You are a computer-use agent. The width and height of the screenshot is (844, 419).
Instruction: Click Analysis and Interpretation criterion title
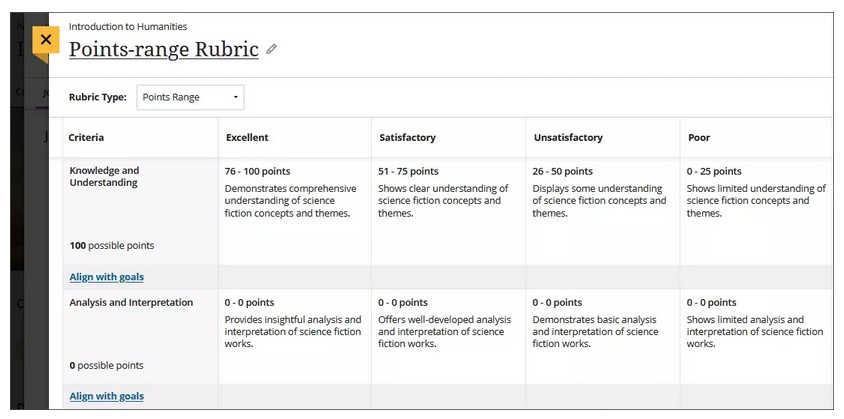click(131, 302)
